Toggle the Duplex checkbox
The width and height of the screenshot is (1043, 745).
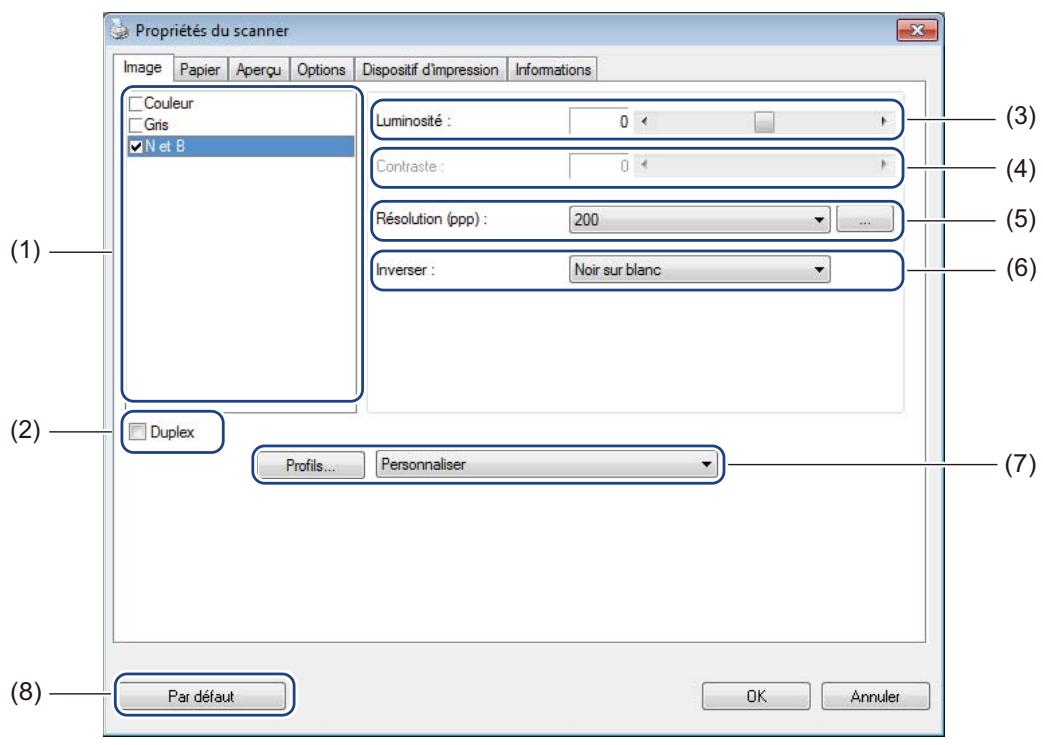coord(138,432)
